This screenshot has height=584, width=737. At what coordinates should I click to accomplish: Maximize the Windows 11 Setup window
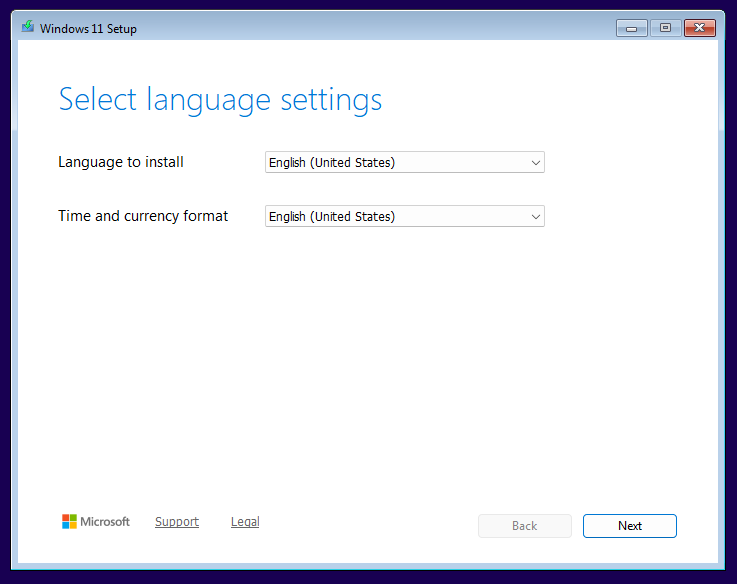(x=665, y=28)
